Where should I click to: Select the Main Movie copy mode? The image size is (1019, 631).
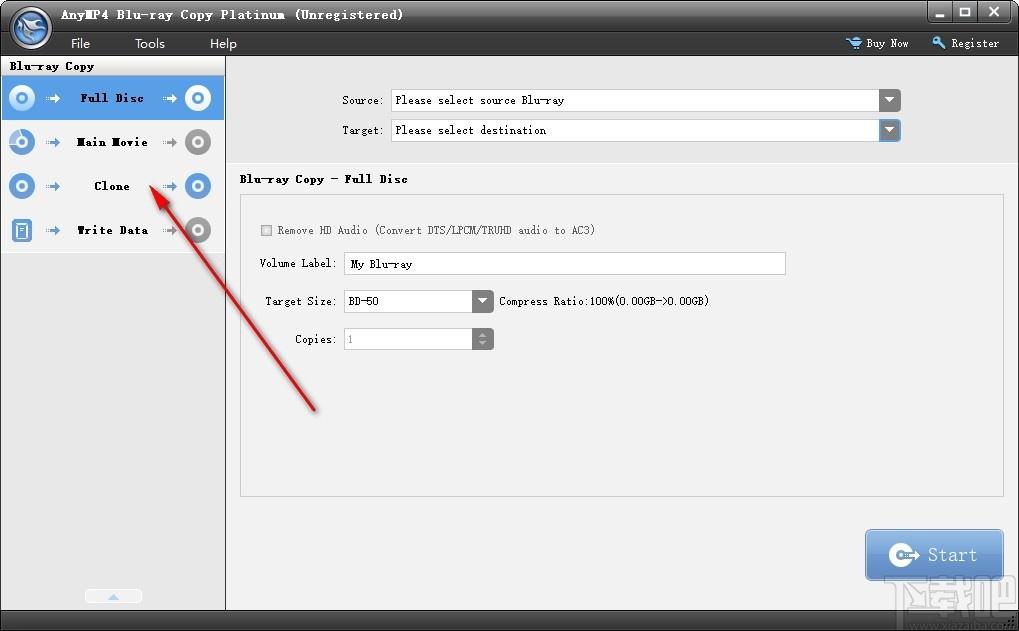(112, 142)
